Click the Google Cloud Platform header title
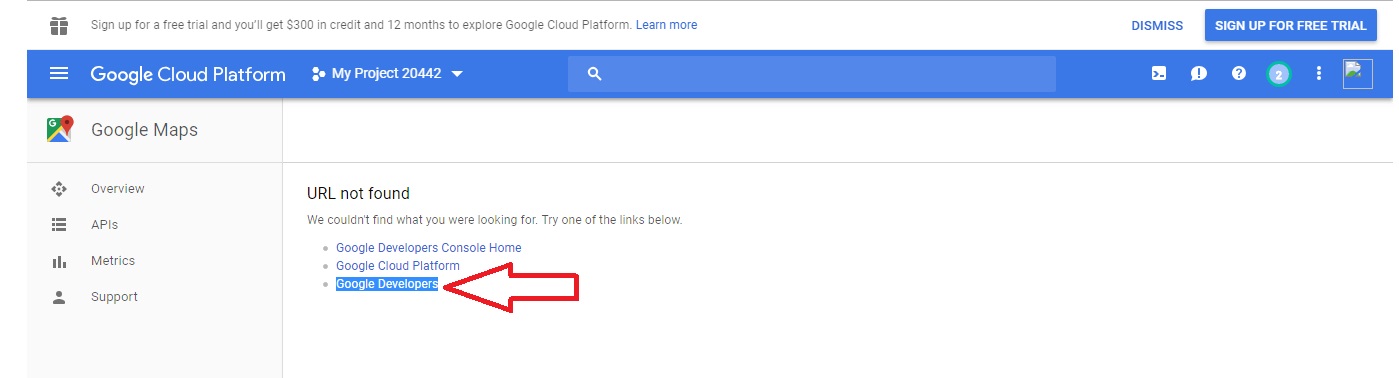 [188, 74]
